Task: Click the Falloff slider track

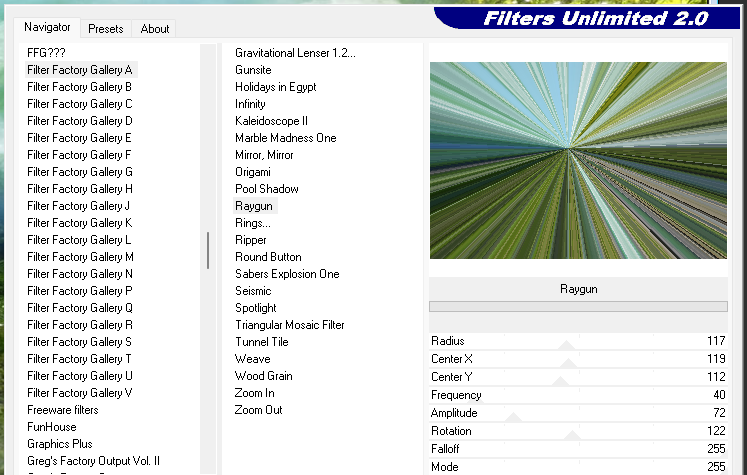Action: (x=578, y=449)
